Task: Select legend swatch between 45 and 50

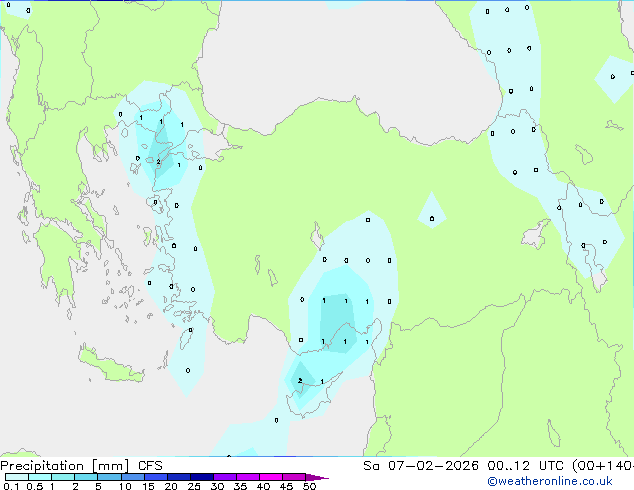Action: click(x=294, y=477)
